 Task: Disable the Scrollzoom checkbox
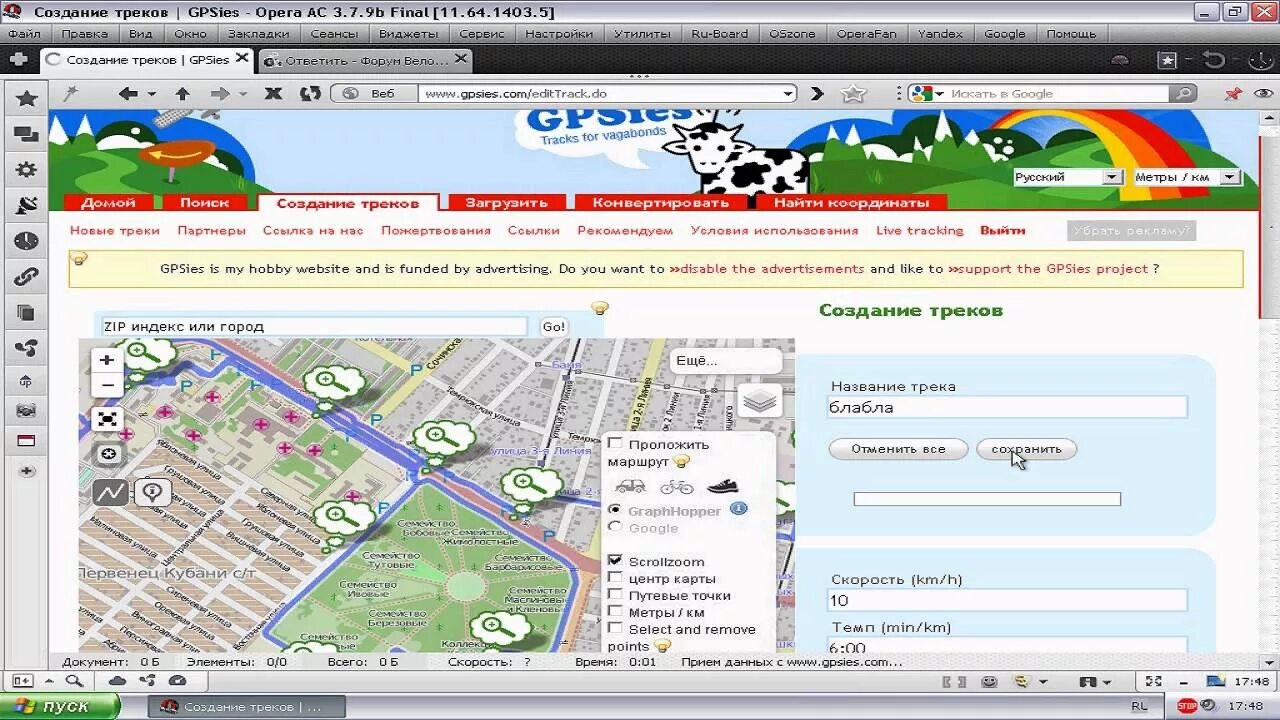615,561
